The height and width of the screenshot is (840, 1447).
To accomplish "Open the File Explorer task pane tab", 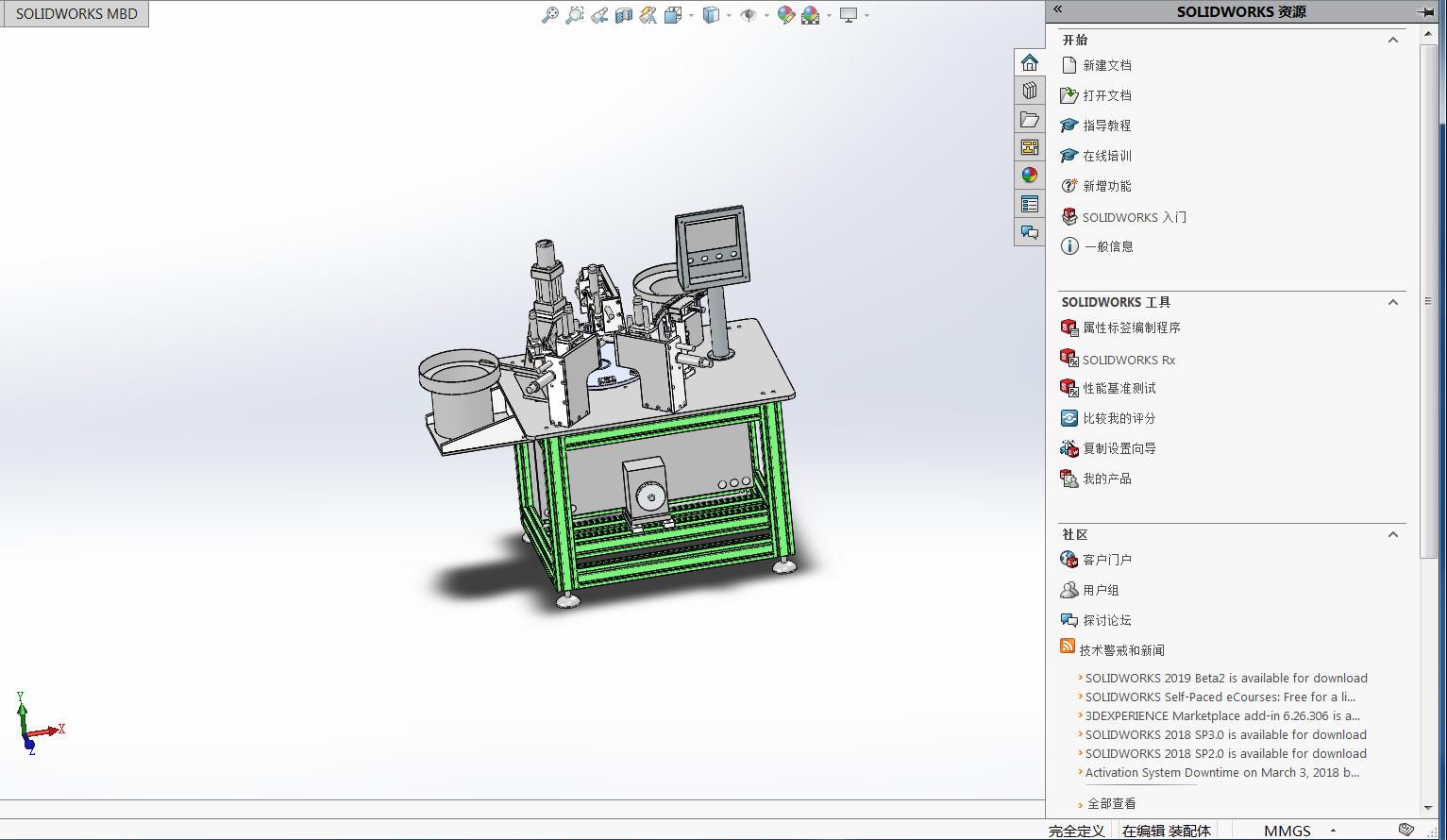I will [1030, 120].
